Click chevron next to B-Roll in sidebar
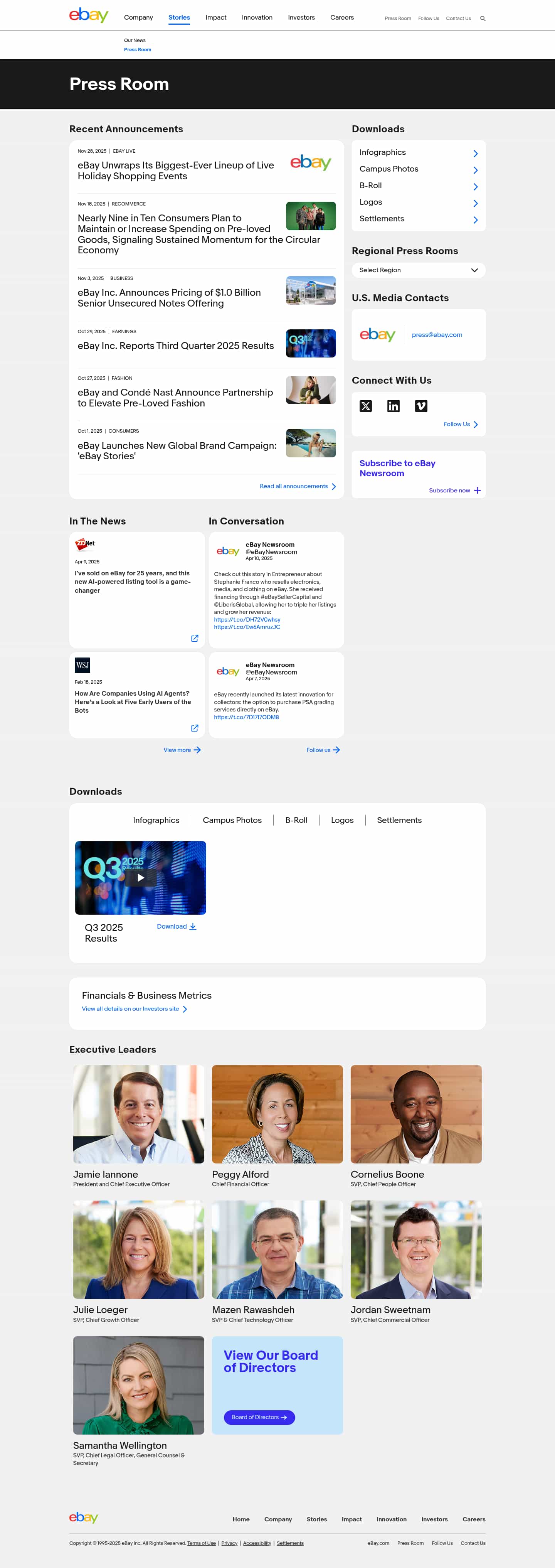The width and height of the screenshot is (555, 1568). pyautogui.click(x=475, y=187)
